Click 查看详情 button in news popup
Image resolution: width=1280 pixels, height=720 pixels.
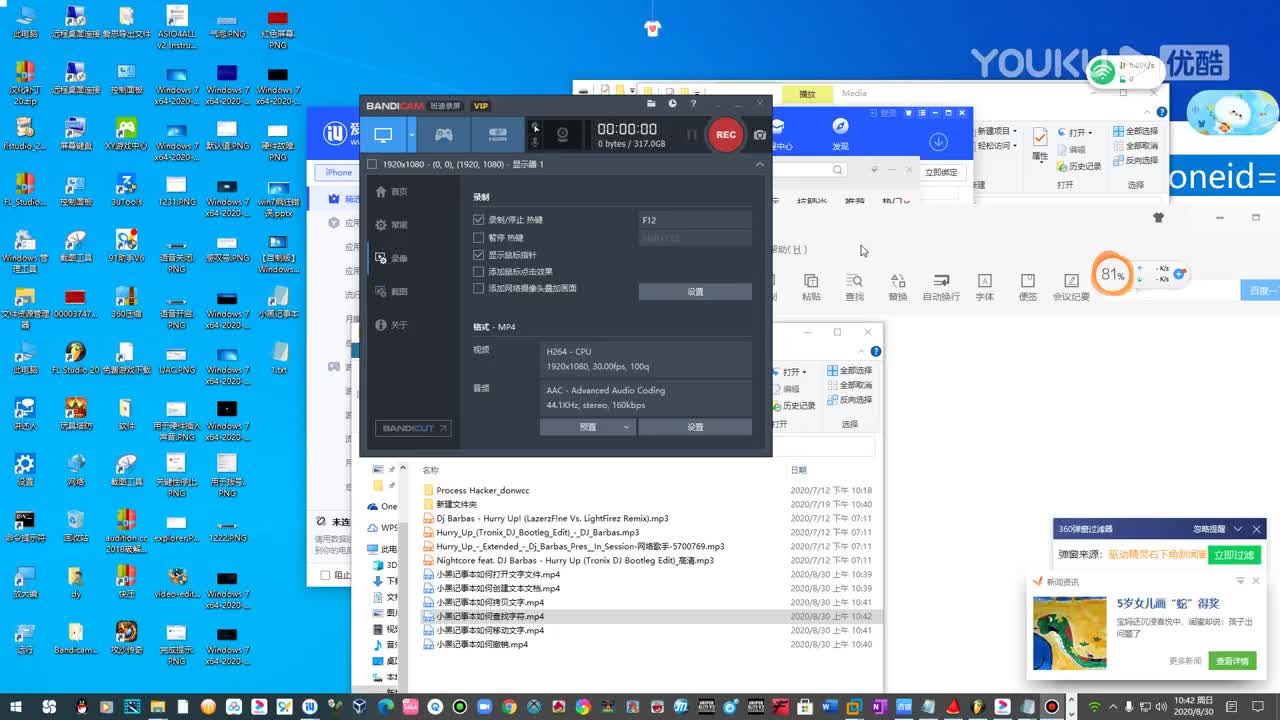point(1232,661)
